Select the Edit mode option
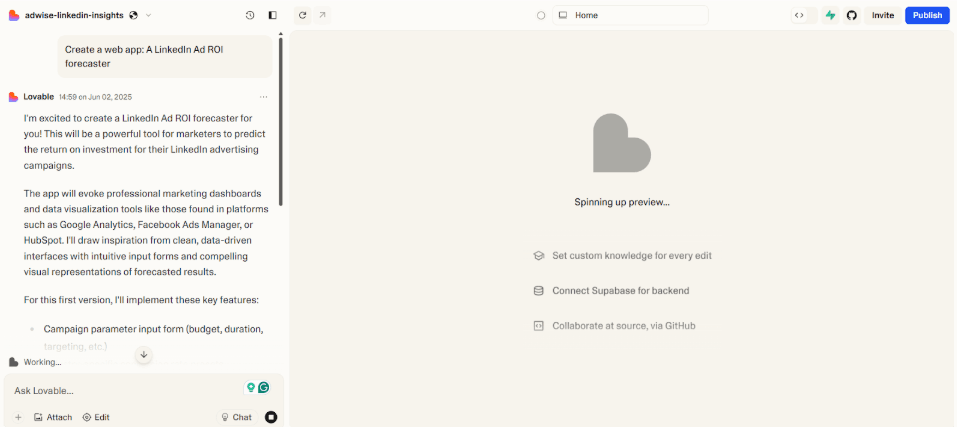 pos(96,417)
